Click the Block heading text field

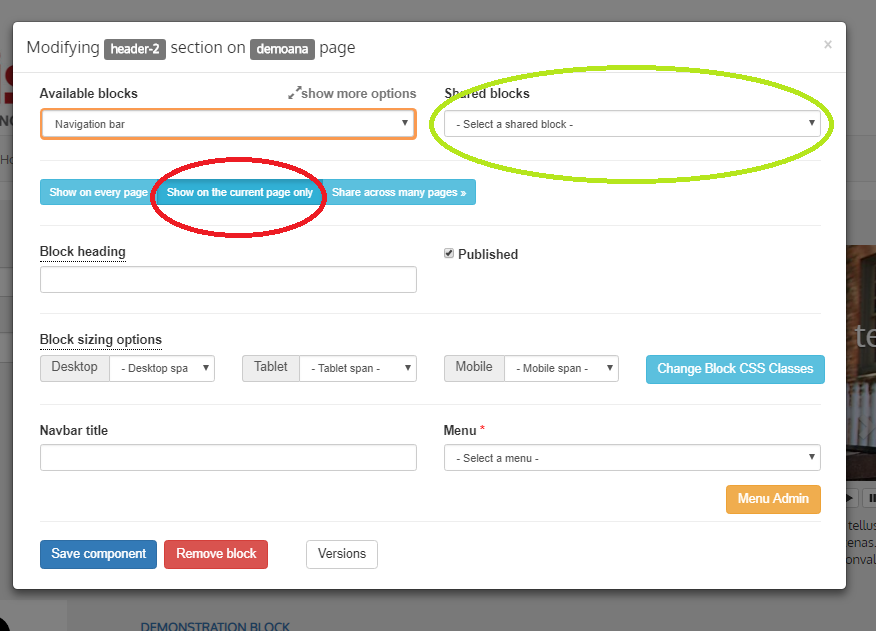(228, 280)
